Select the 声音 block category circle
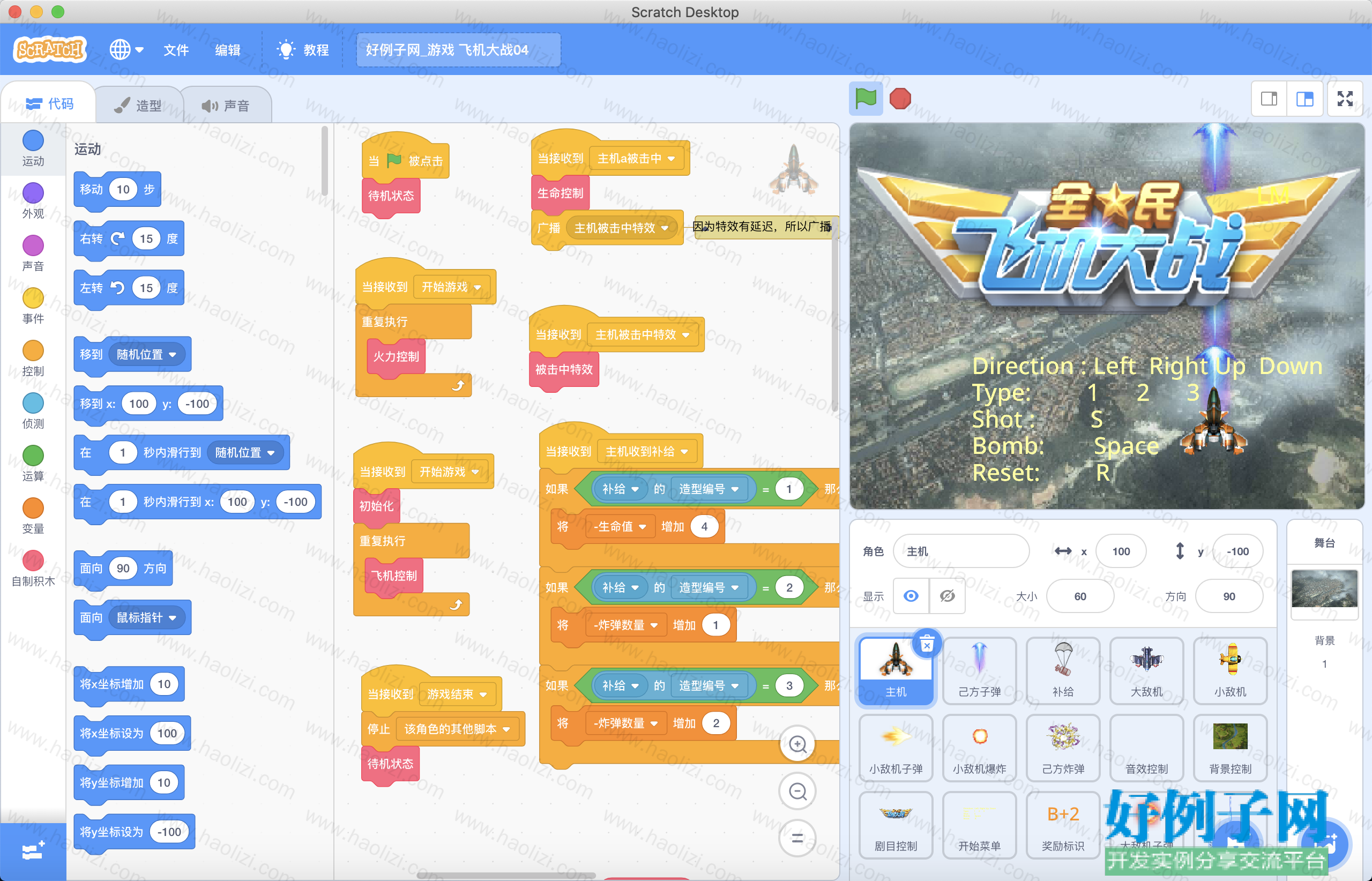 [x=33, y=246]
